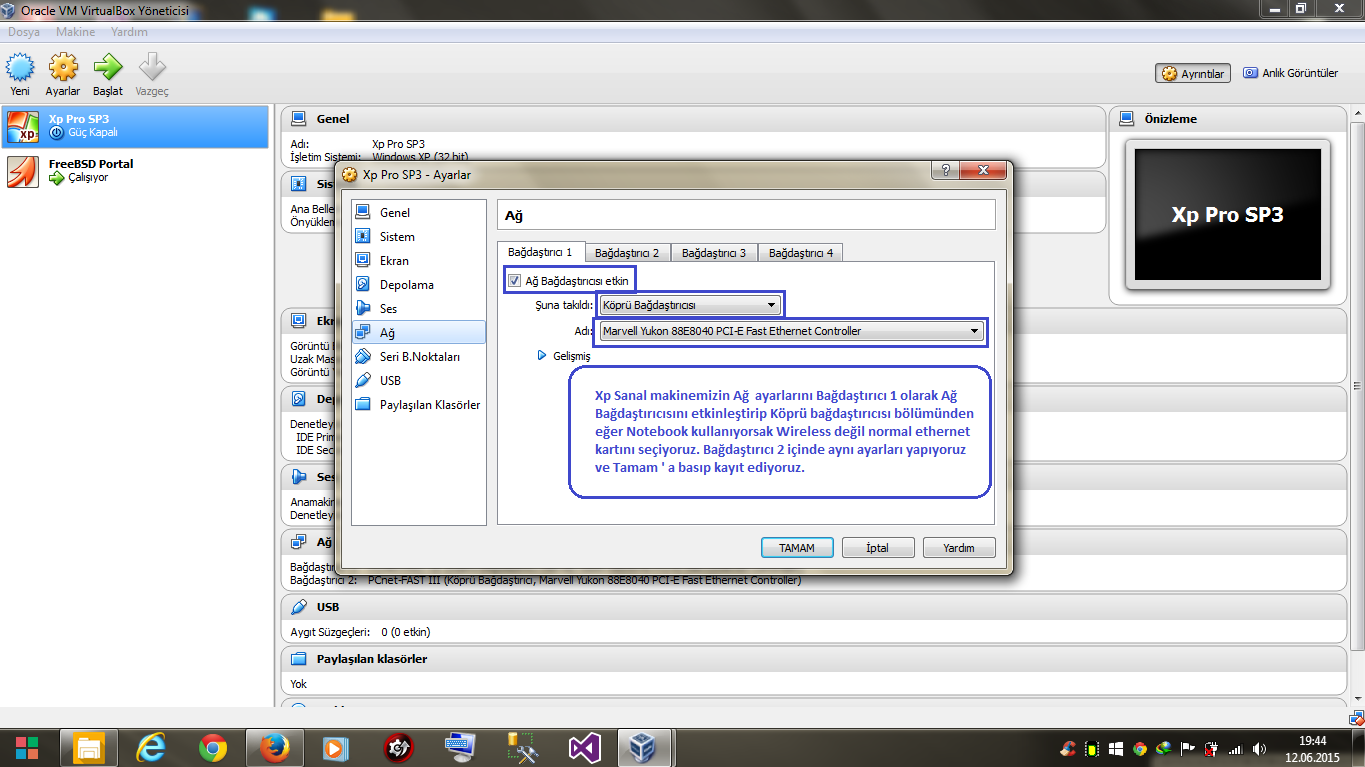Switch to the Bağdaştırıcı 4 tab
The width and height of the screenshot is (1365, 767).
pos(801,253)
